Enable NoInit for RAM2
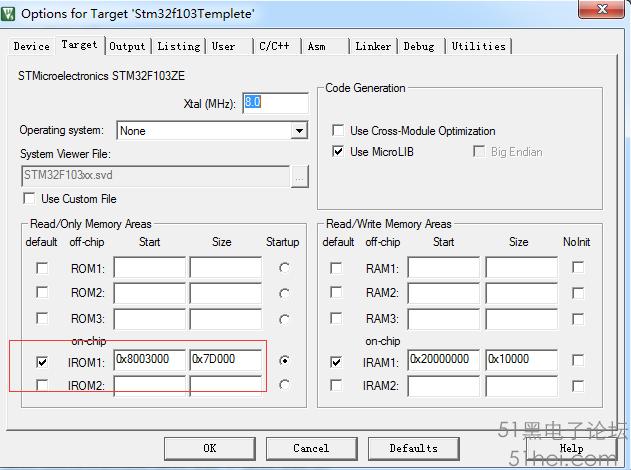 578,293
